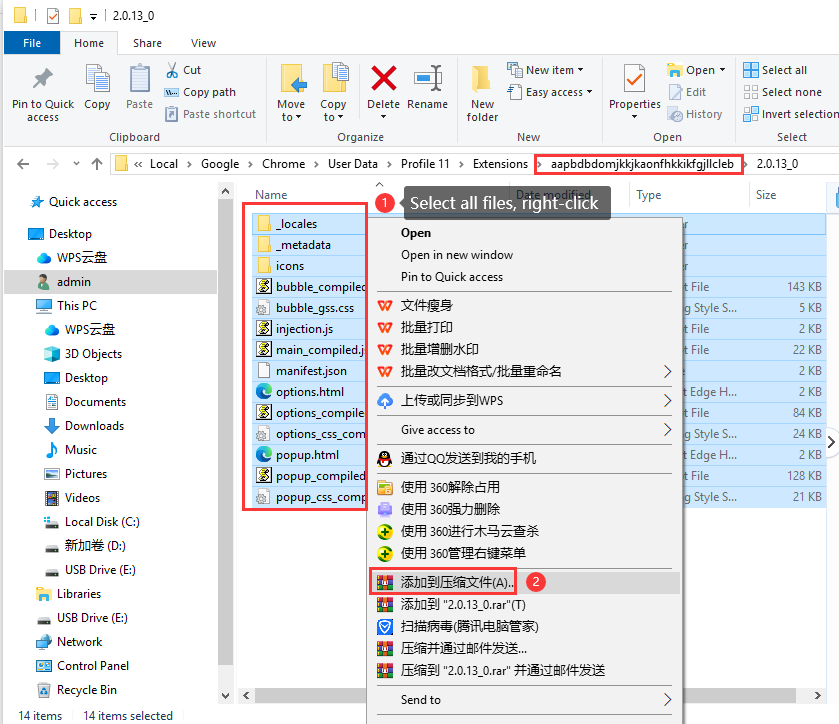Image resolution: width=839 pixels, height=724 pixels.
Task: Click Copy path in Clipboard group
Action: (201, 92)
